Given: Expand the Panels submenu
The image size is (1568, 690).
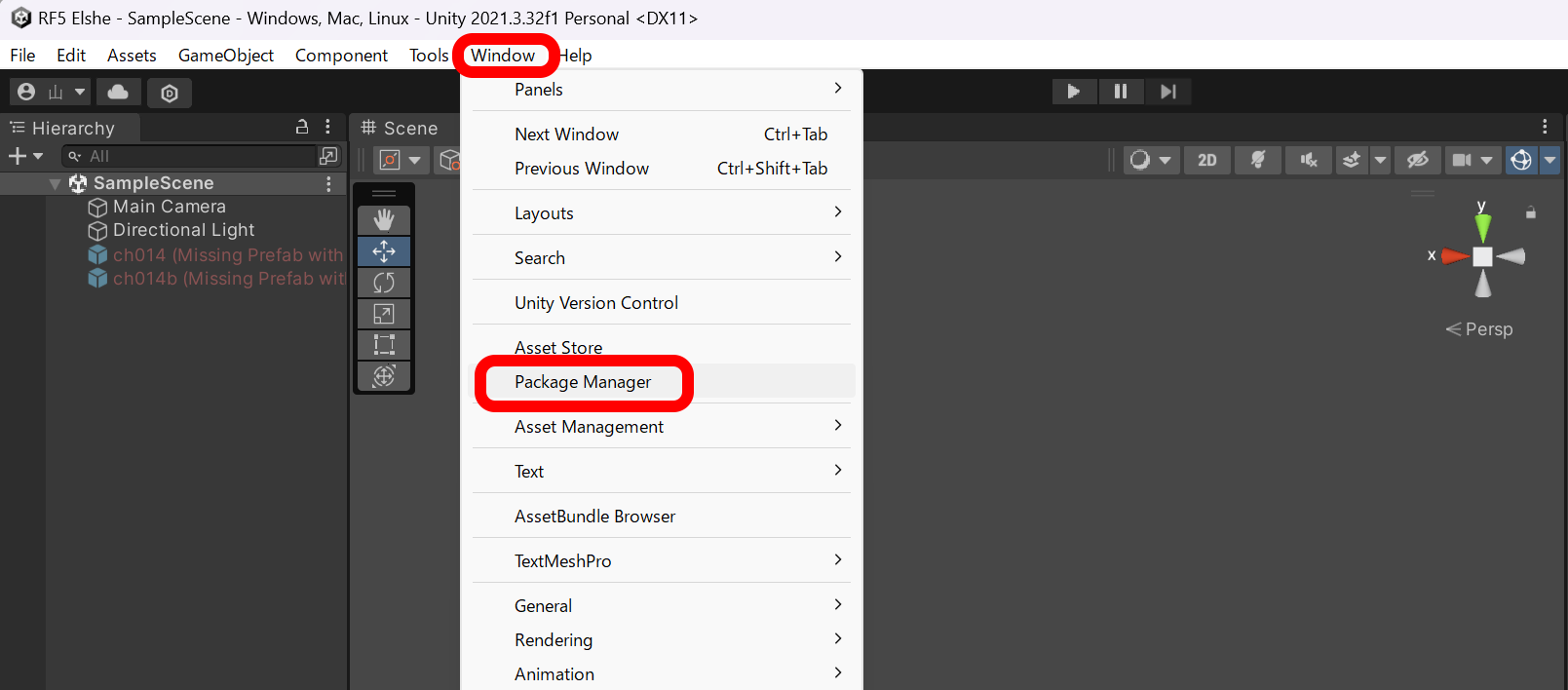Looking at the screenshot, I should click(x=662, y=90).
